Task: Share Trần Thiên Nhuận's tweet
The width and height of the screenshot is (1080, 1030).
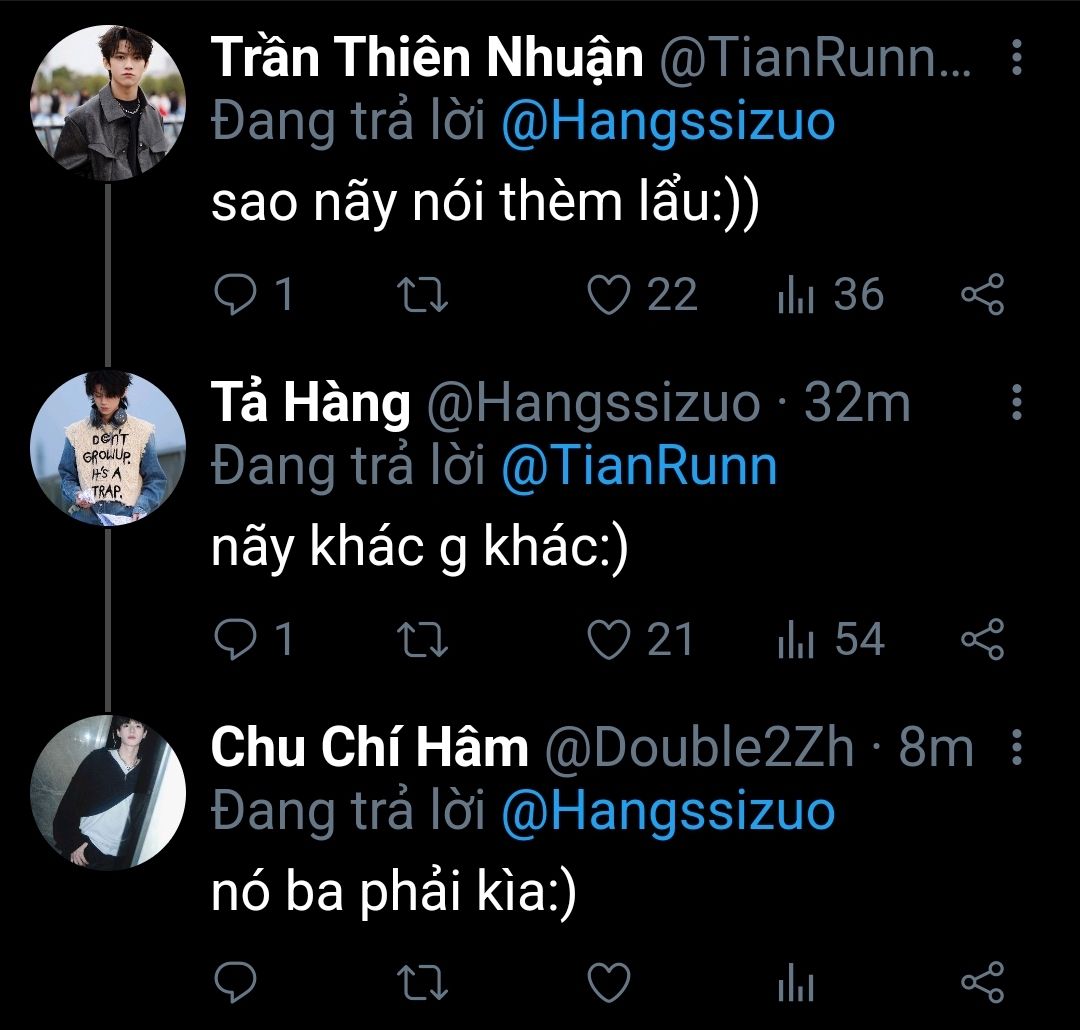Action: click(x=981, y=295)
